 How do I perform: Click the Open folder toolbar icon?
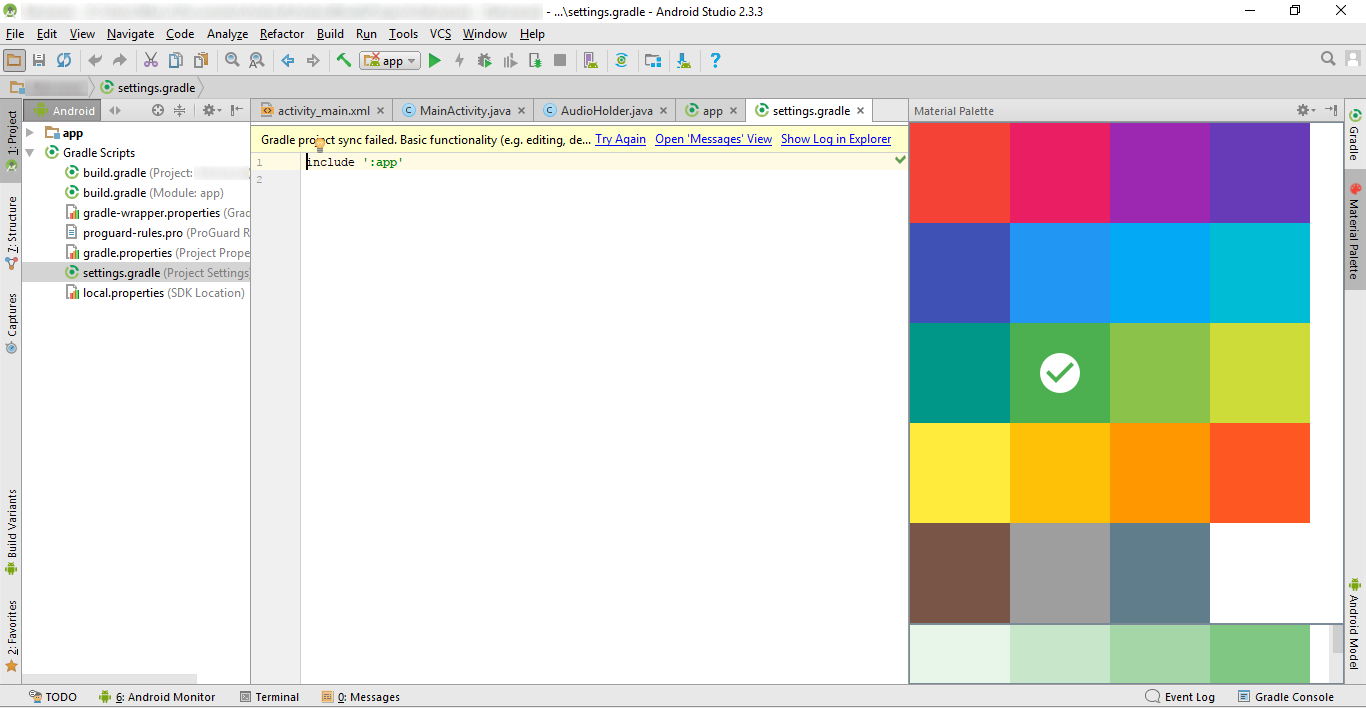coord(14,60)
